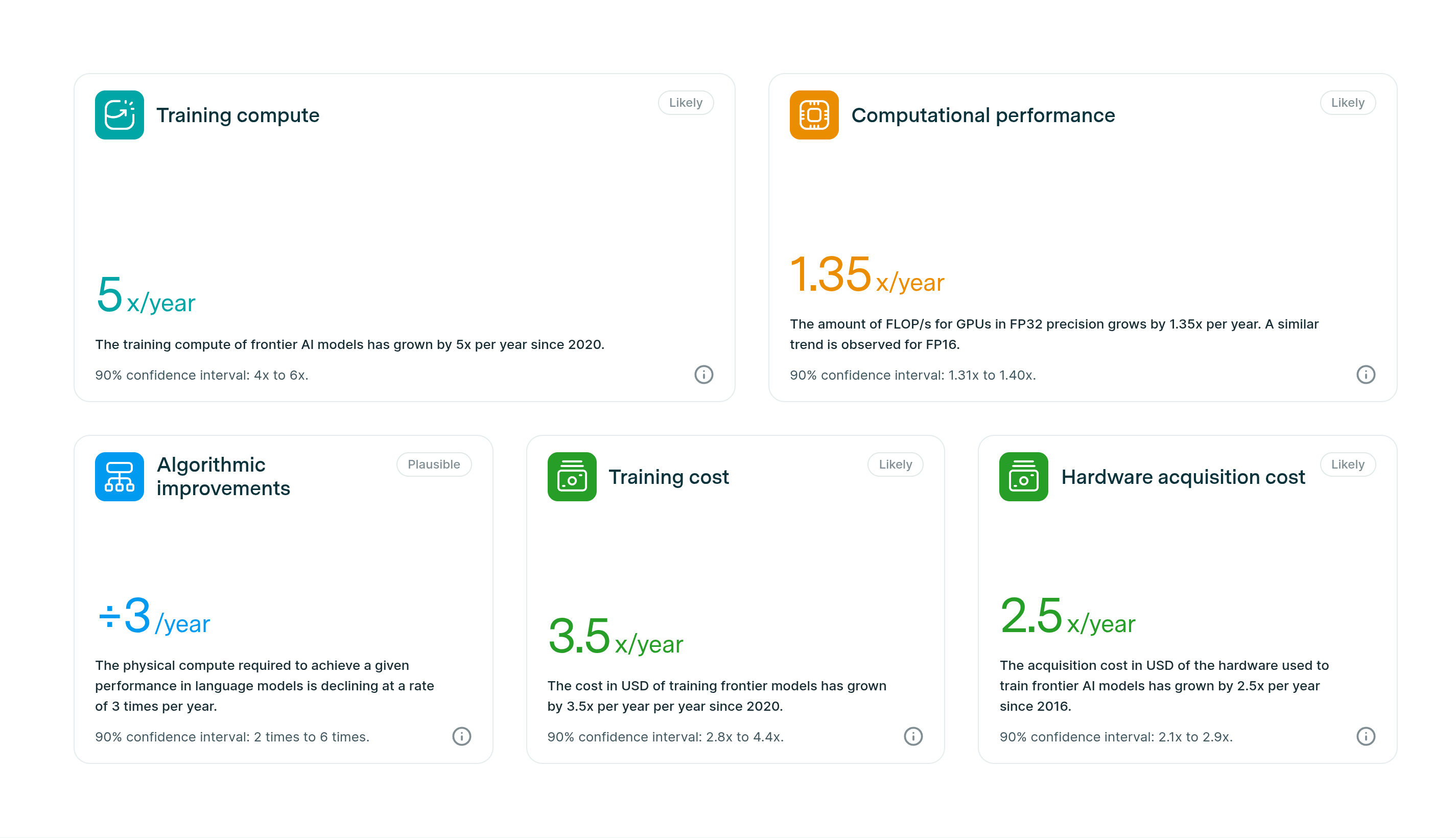Click the 1.35x/year orange statistic

tap(866, 275)
